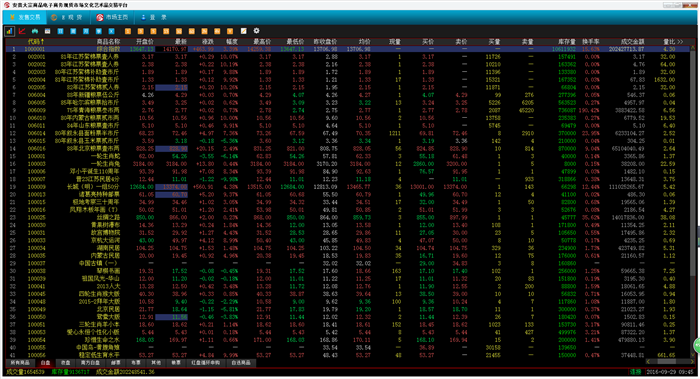Click the 登录 login button

pos(154,17)
